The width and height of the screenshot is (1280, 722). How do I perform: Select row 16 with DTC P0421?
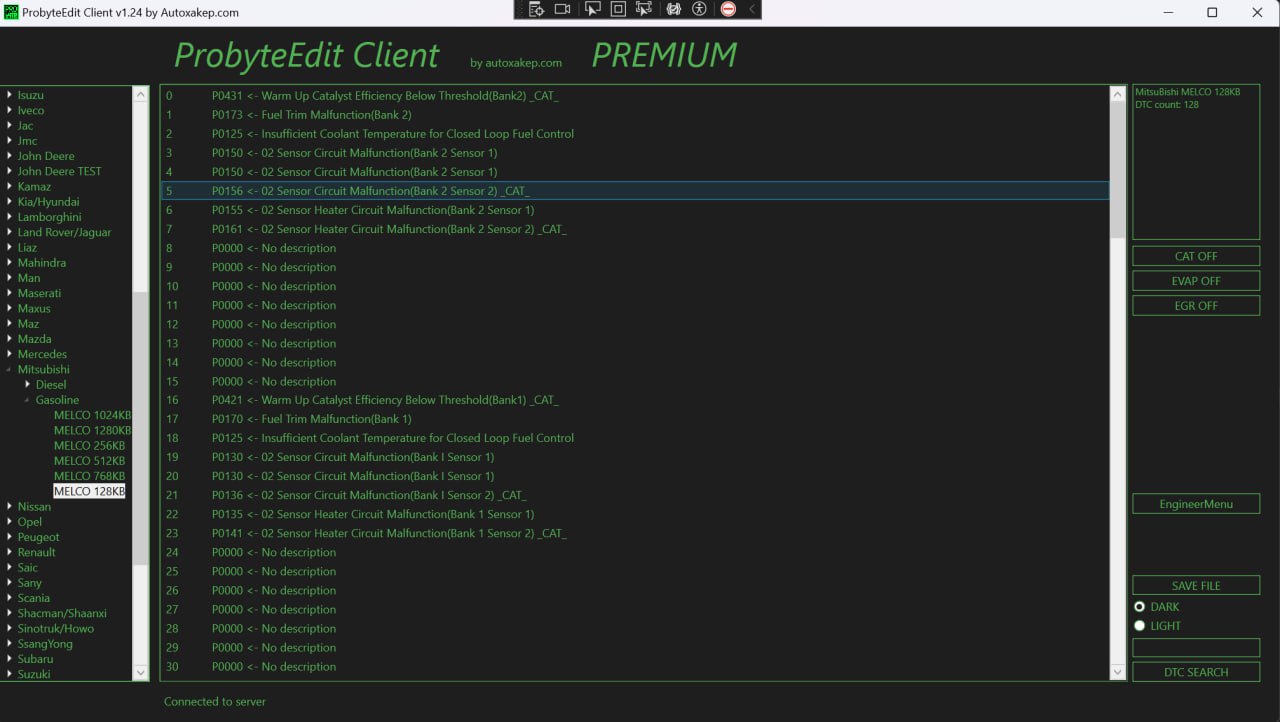pyautogui.click(x=385, y=400)
